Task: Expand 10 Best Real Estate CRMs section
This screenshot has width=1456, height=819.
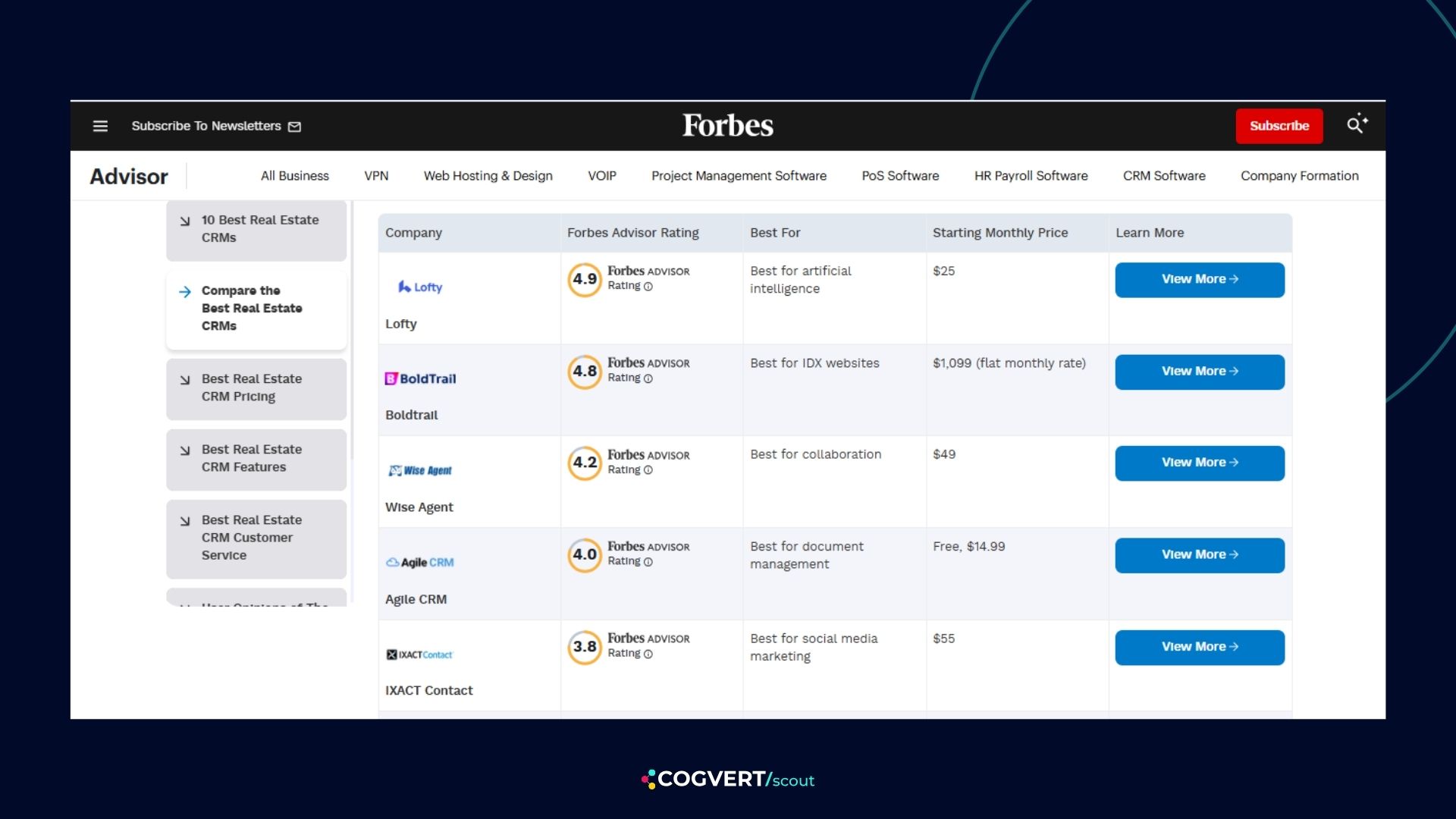Action: pos(256,230)
